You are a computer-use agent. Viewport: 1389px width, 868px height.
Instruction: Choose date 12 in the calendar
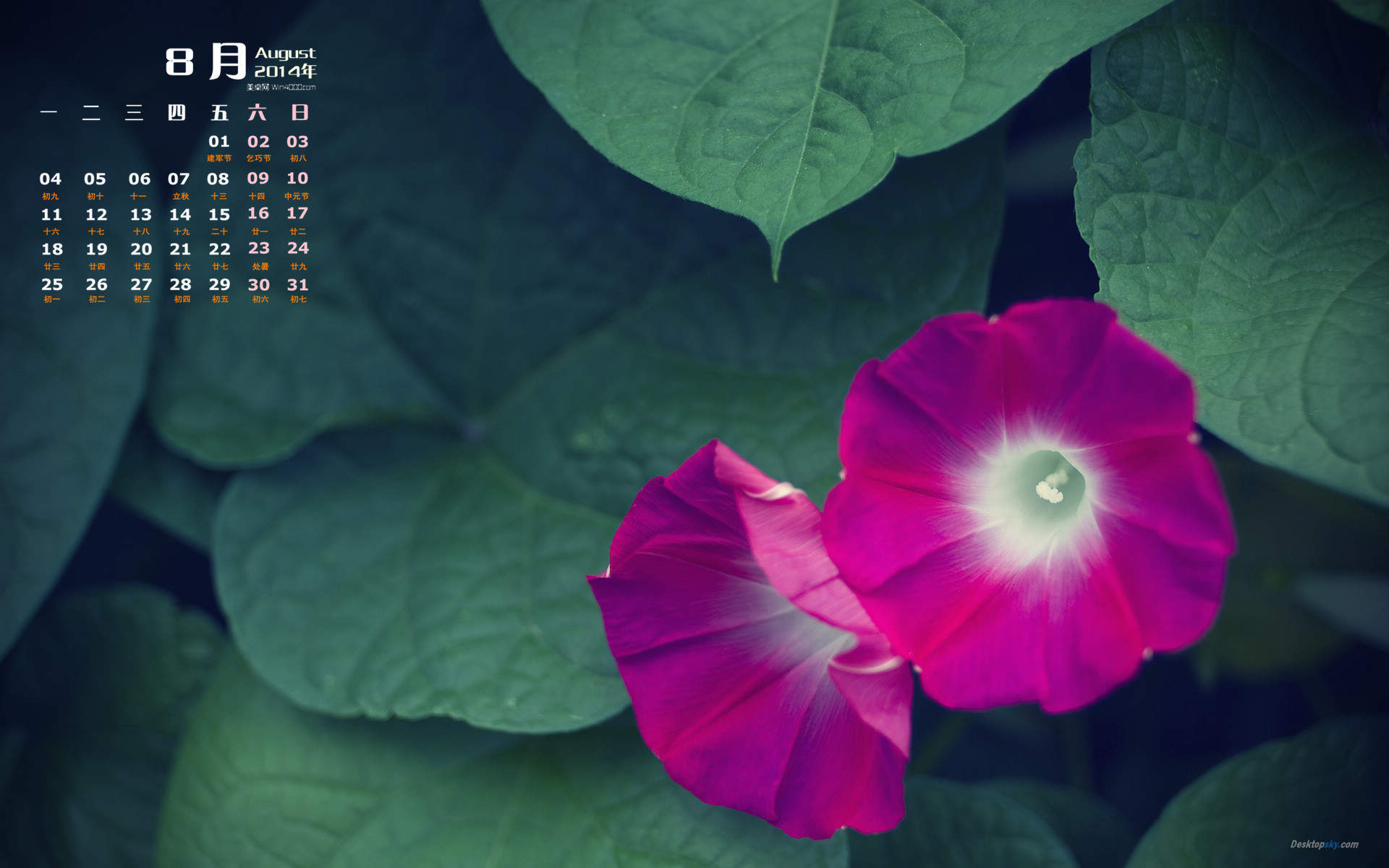click(x=96, y=215)
